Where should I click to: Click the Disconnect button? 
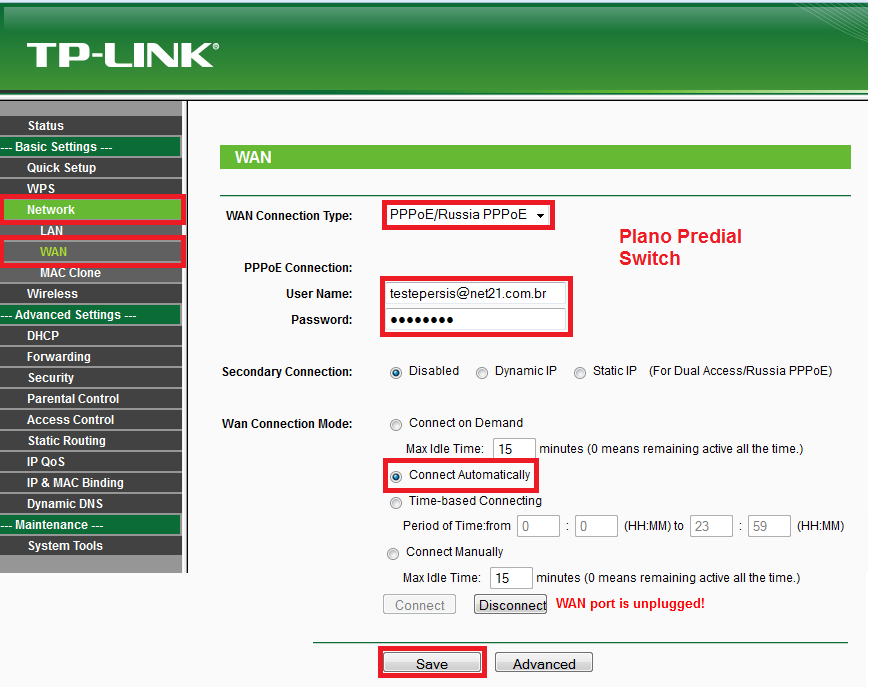pos(510,605)
